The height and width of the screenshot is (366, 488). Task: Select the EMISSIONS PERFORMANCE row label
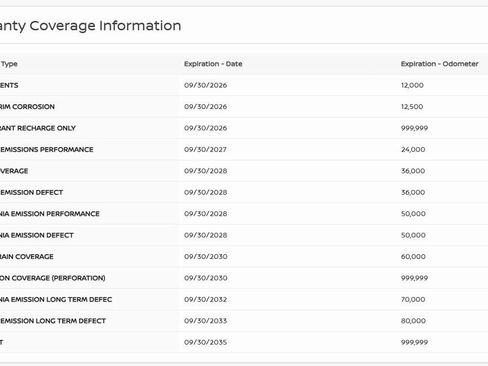pyautogui.click(x=47, y=149)
